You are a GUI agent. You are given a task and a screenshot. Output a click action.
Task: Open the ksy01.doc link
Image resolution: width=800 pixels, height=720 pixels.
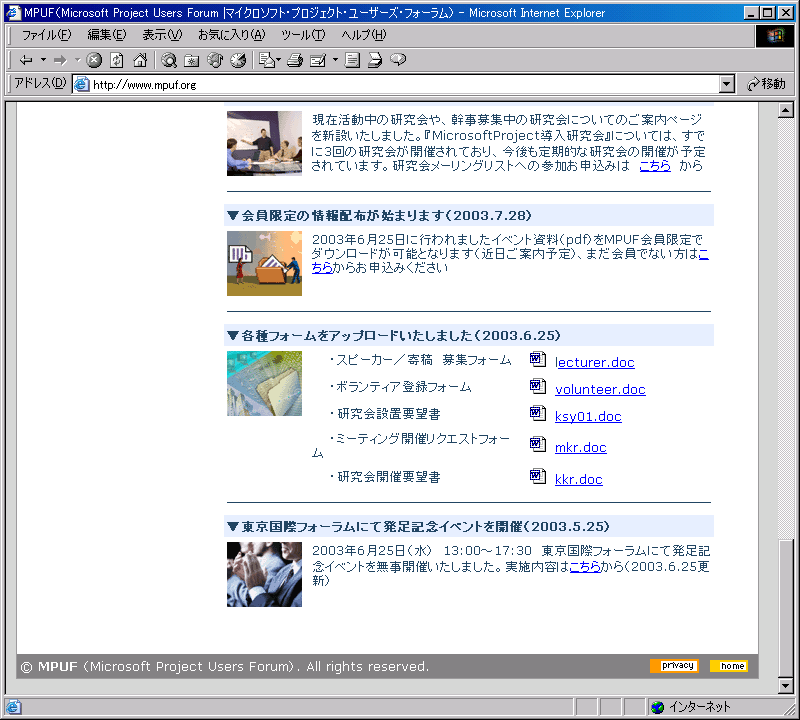click(588, 416)
